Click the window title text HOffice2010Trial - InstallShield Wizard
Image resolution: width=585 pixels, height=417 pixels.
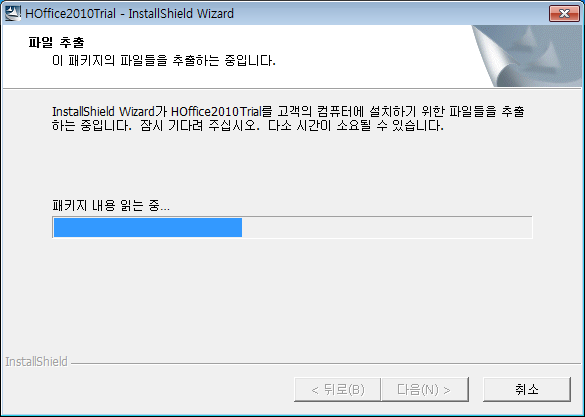[x=129, y=13]
